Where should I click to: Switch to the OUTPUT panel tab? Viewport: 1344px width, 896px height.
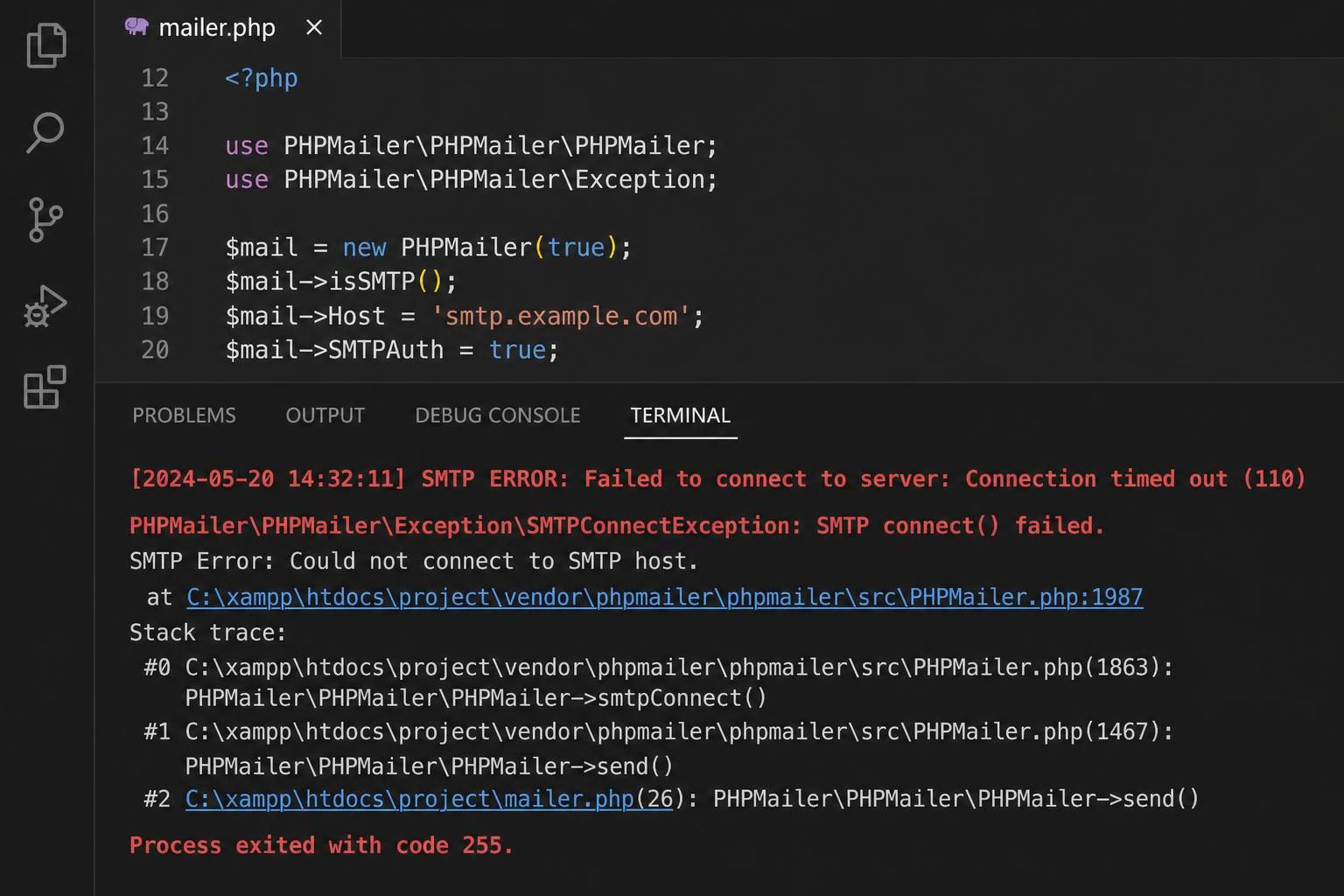(x=325, y=415)
